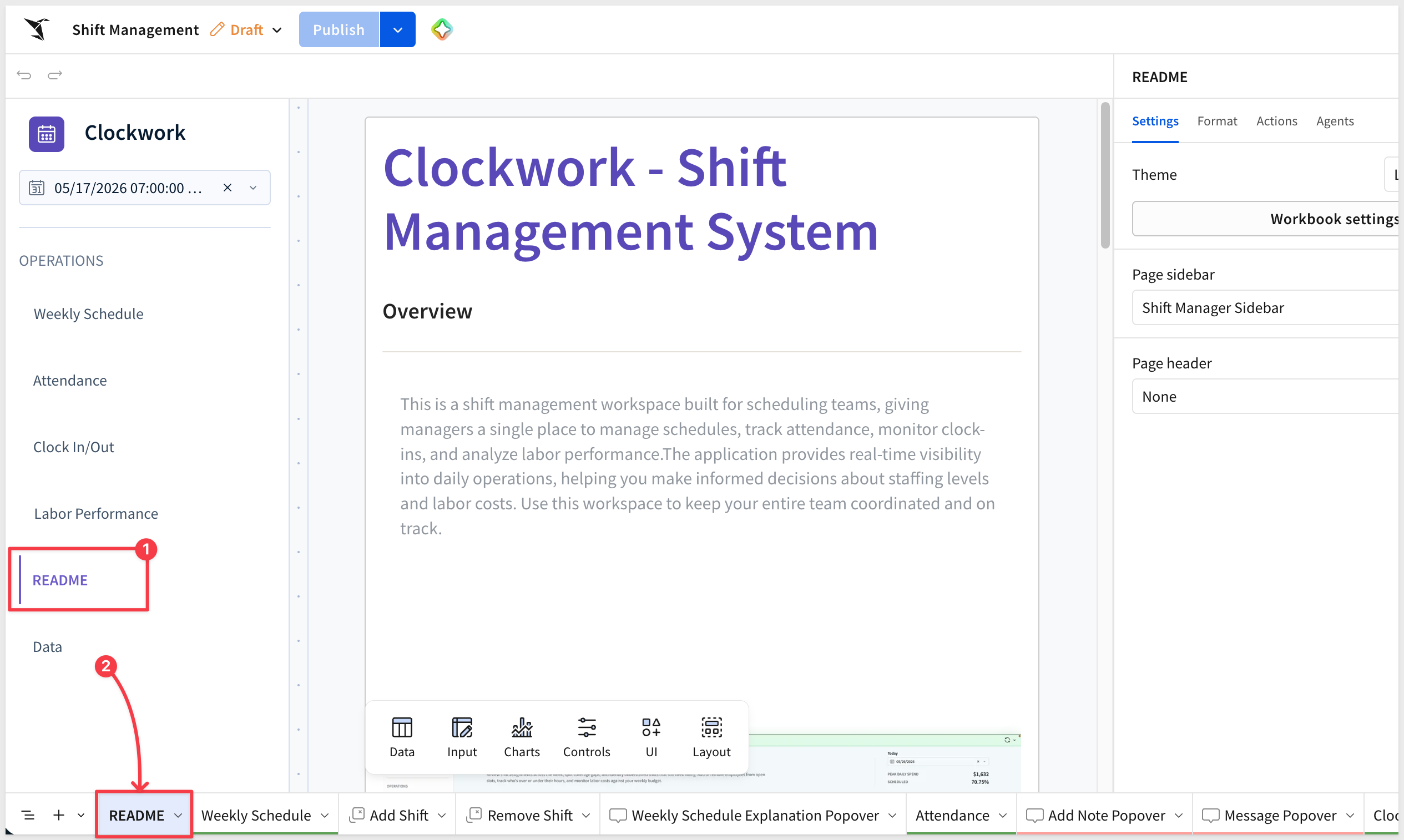Open the README page tab menu chevron

point(178,815)
